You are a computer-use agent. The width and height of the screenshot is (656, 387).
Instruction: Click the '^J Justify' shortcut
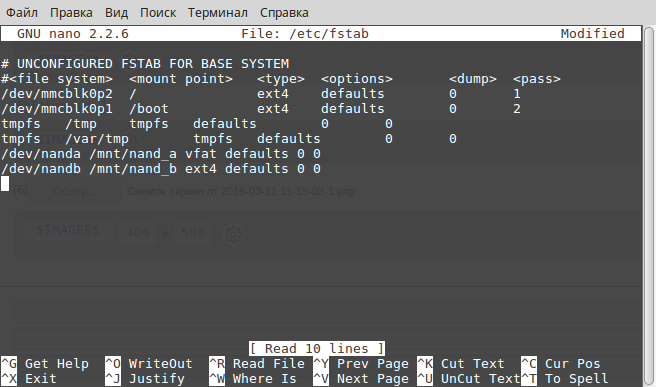coord(145,379)
